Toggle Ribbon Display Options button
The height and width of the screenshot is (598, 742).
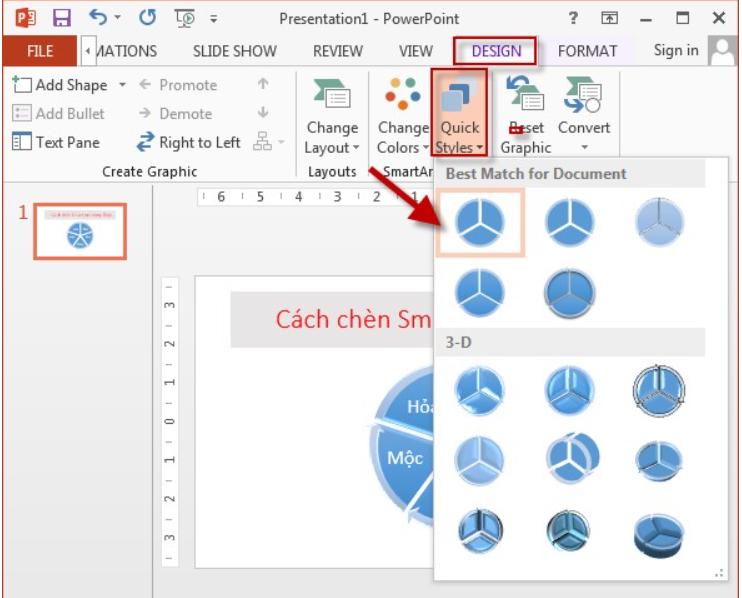(x=609, y=18)
